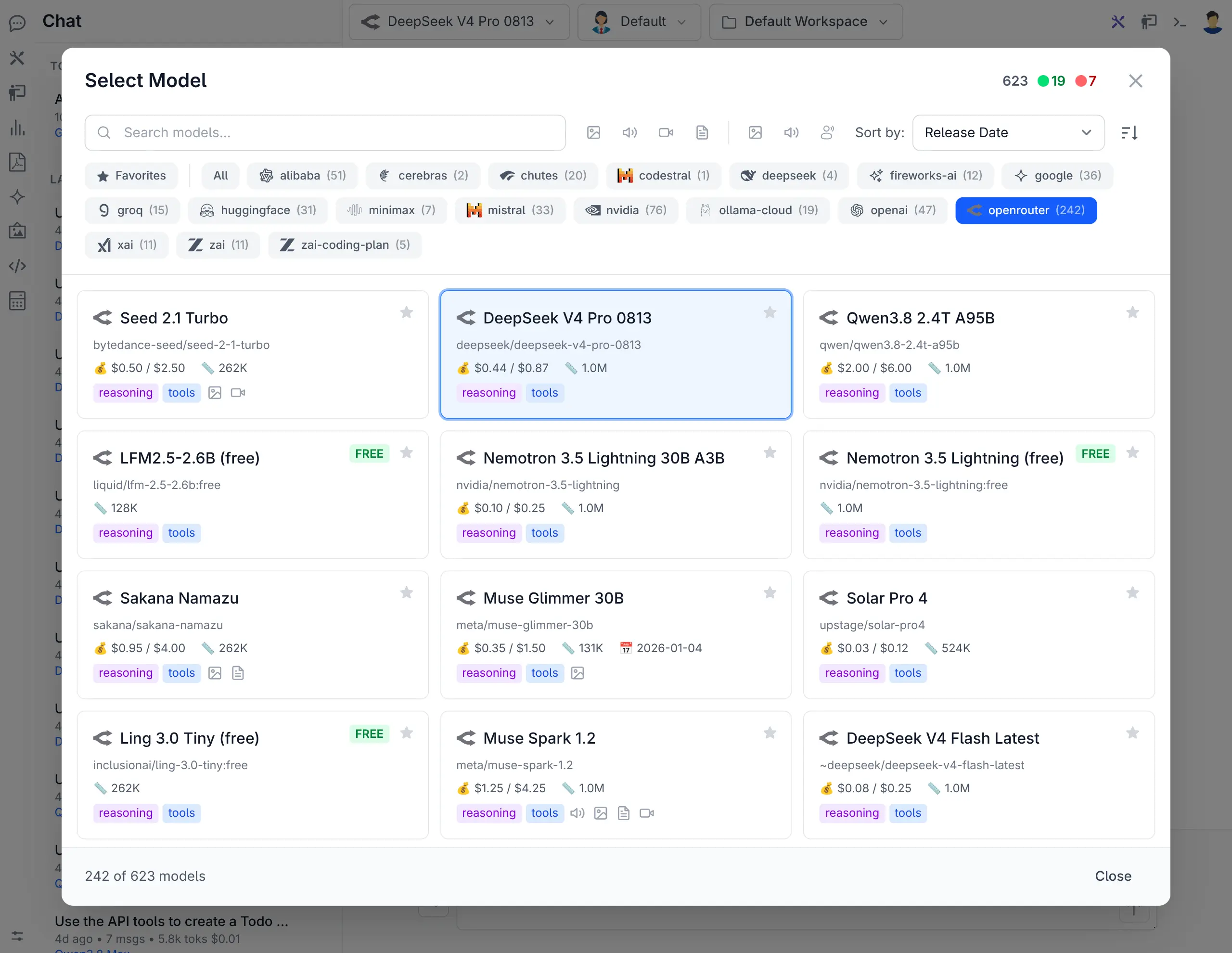The width and height of the screenshot is (1232, 953).
Task: Toggle the video input filter icon
Action: coord(666,132)
